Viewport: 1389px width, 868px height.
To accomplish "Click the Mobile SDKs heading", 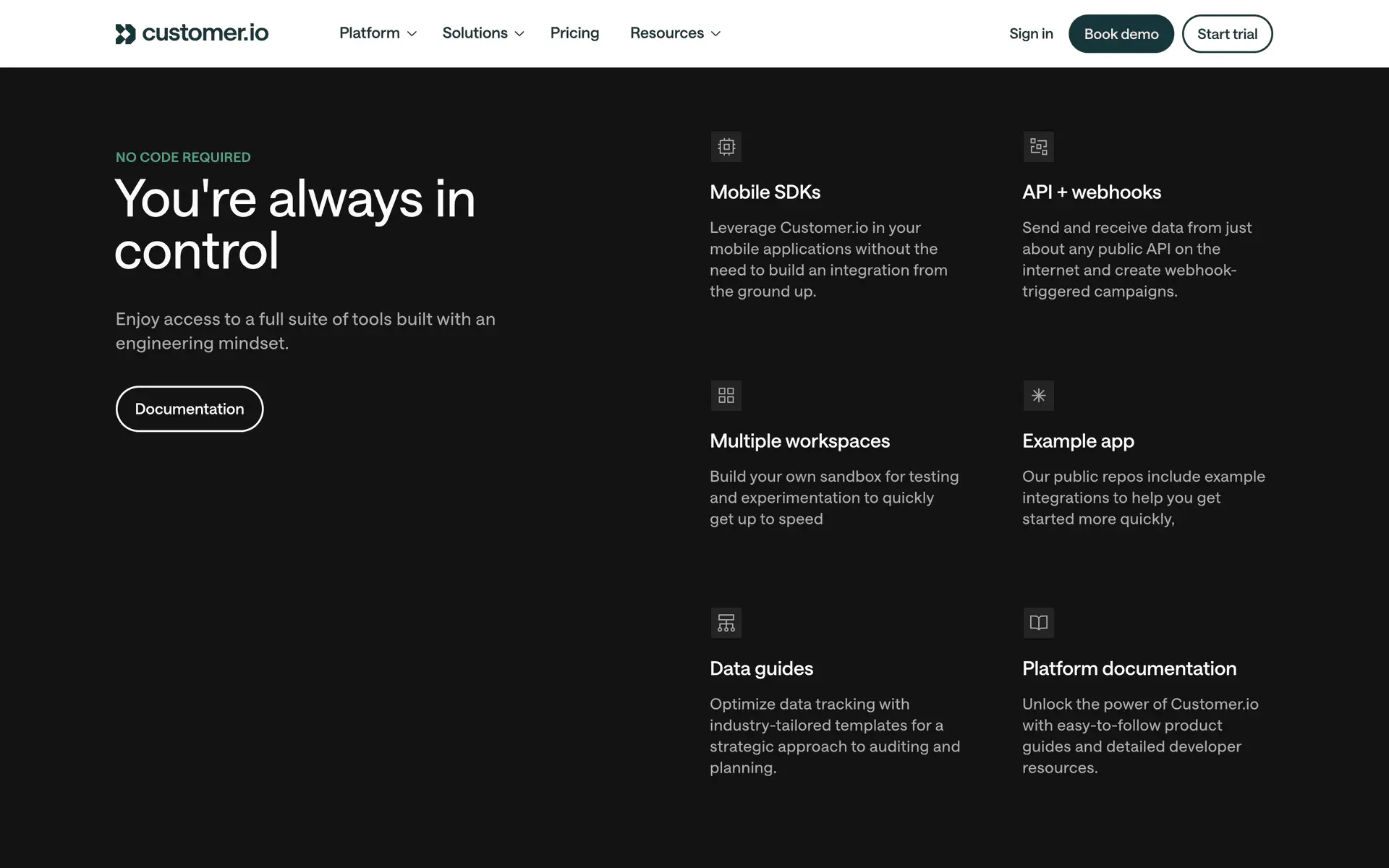I will 765,192.
